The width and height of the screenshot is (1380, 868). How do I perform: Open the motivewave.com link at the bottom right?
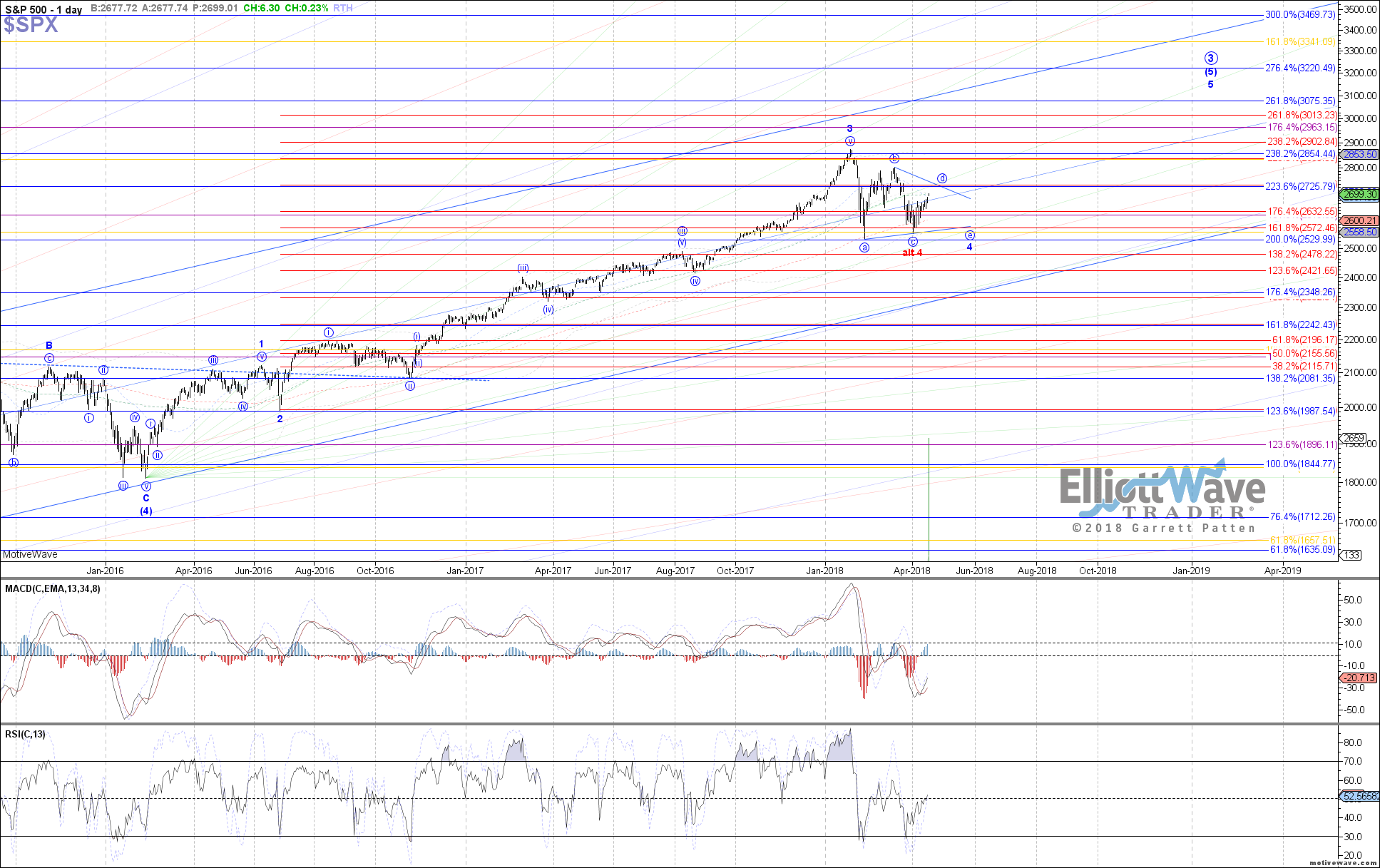click(1343, 863)
